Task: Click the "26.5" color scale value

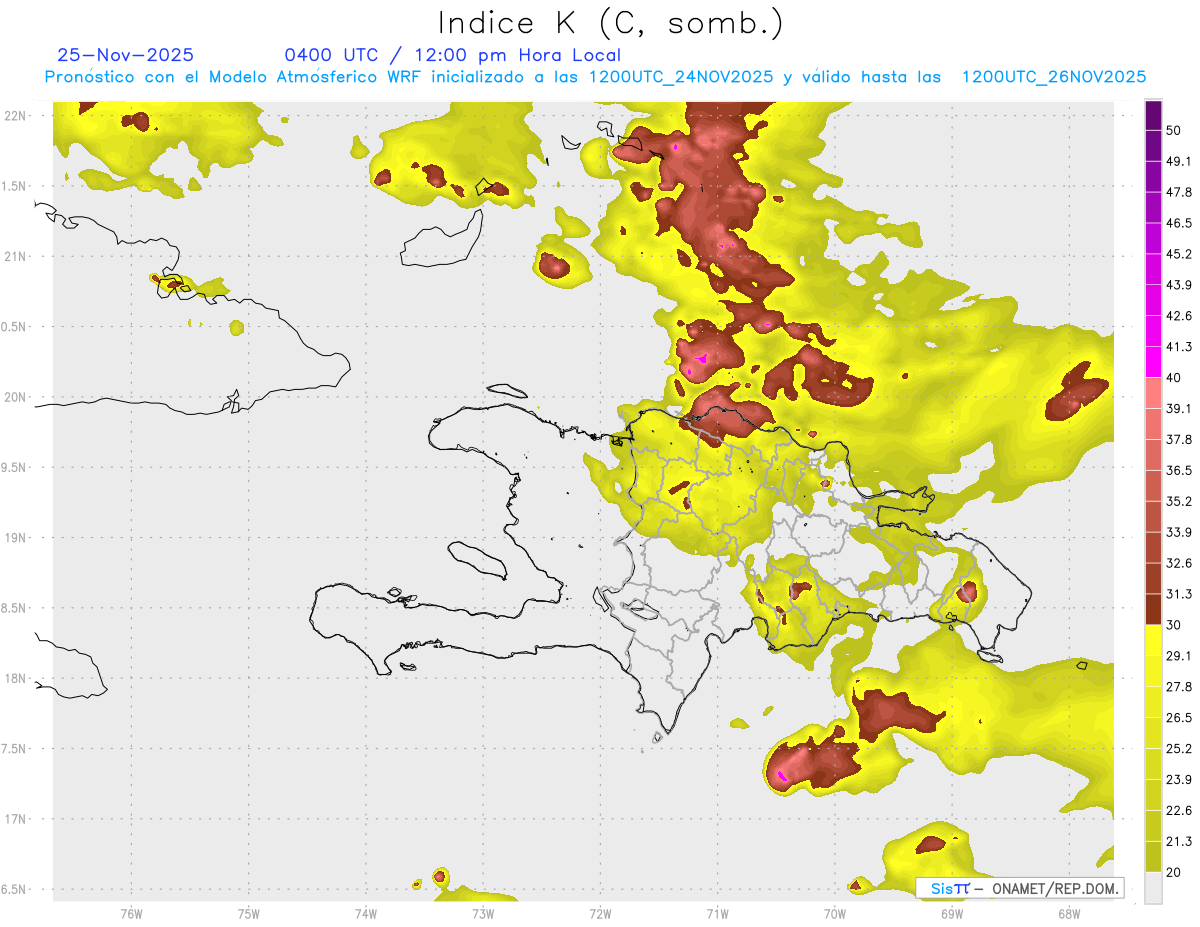Action: (1179, 718)
